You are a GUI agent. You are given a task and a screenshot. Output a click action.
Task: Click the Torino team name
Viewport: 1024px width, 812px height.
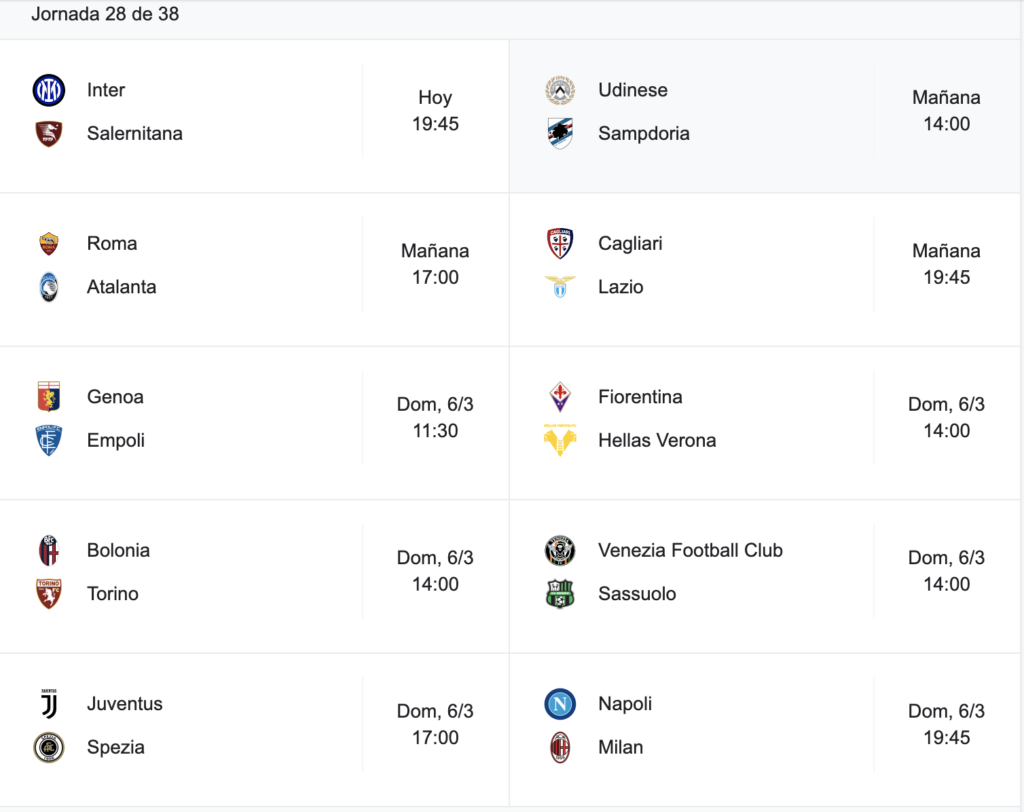(x=113, y=594)
